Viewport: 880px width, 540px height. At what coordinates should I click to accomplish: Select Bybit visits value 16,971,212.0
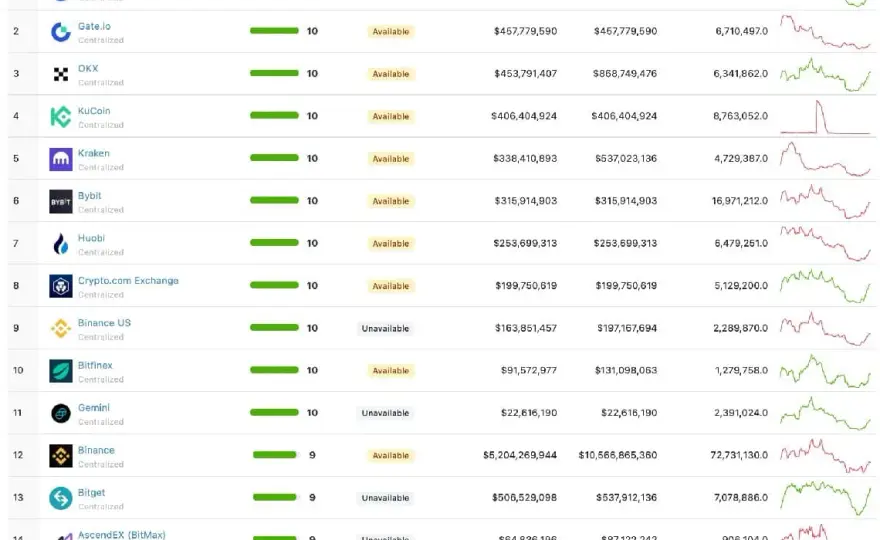[740, 200]
